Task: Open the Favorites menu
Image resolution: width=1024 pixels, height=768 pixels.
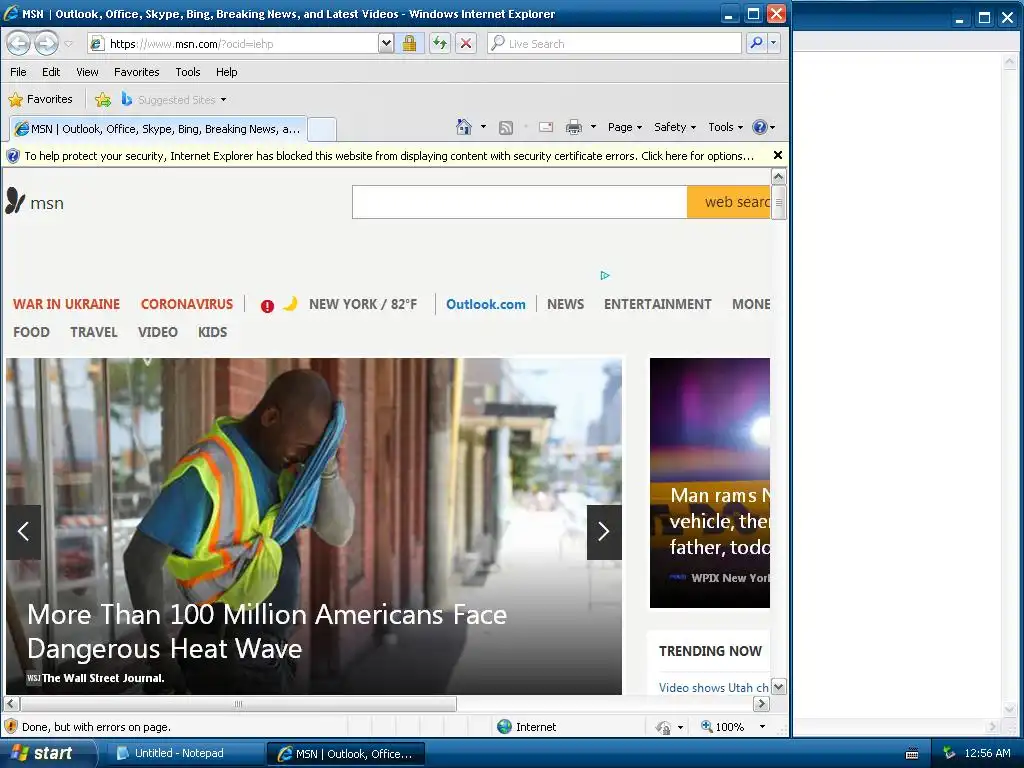Action: pyautogui.click(x=136, y=72)
